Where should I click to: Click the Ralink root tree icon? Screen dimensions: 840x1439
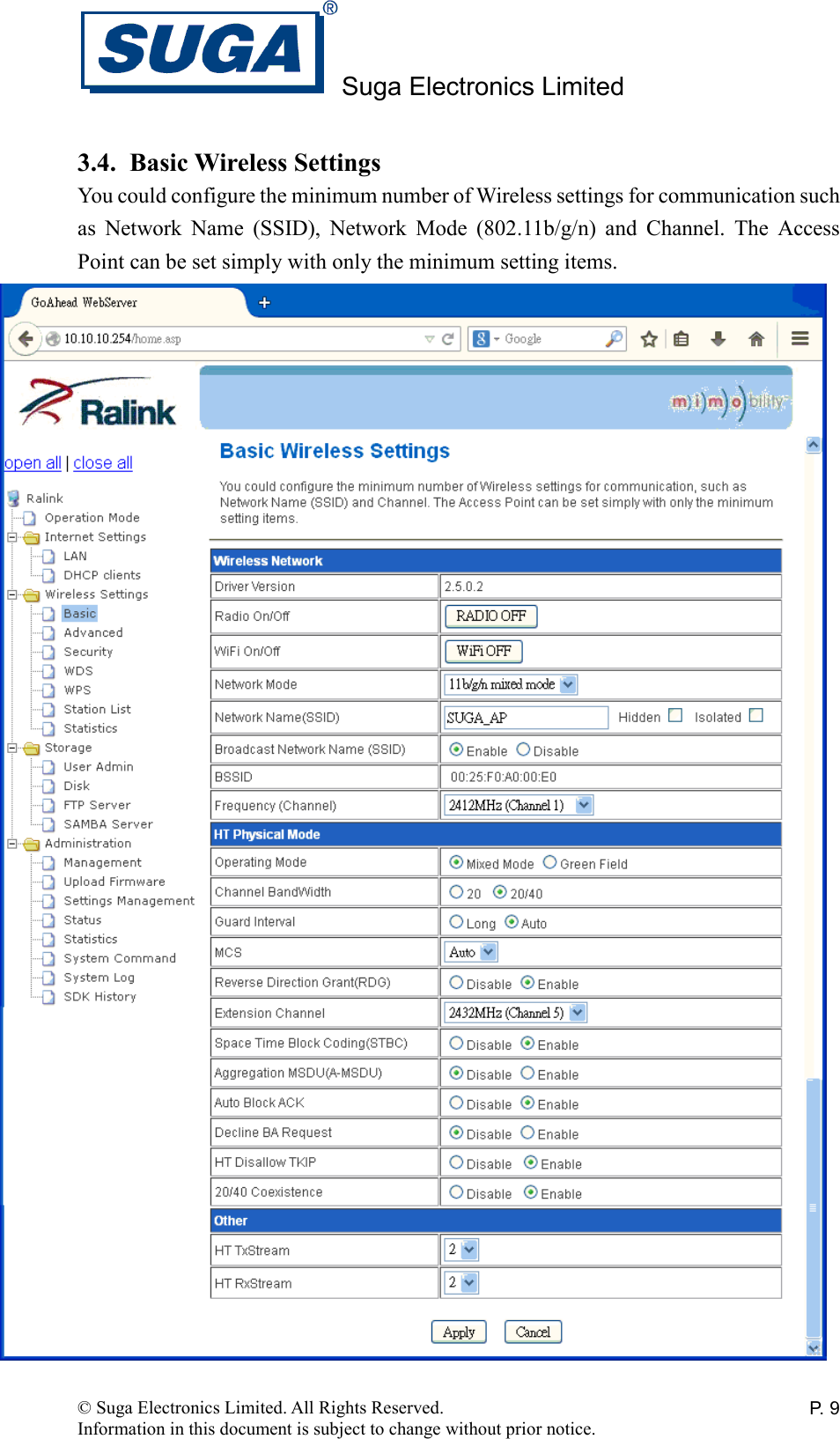[x=14, y=498]
